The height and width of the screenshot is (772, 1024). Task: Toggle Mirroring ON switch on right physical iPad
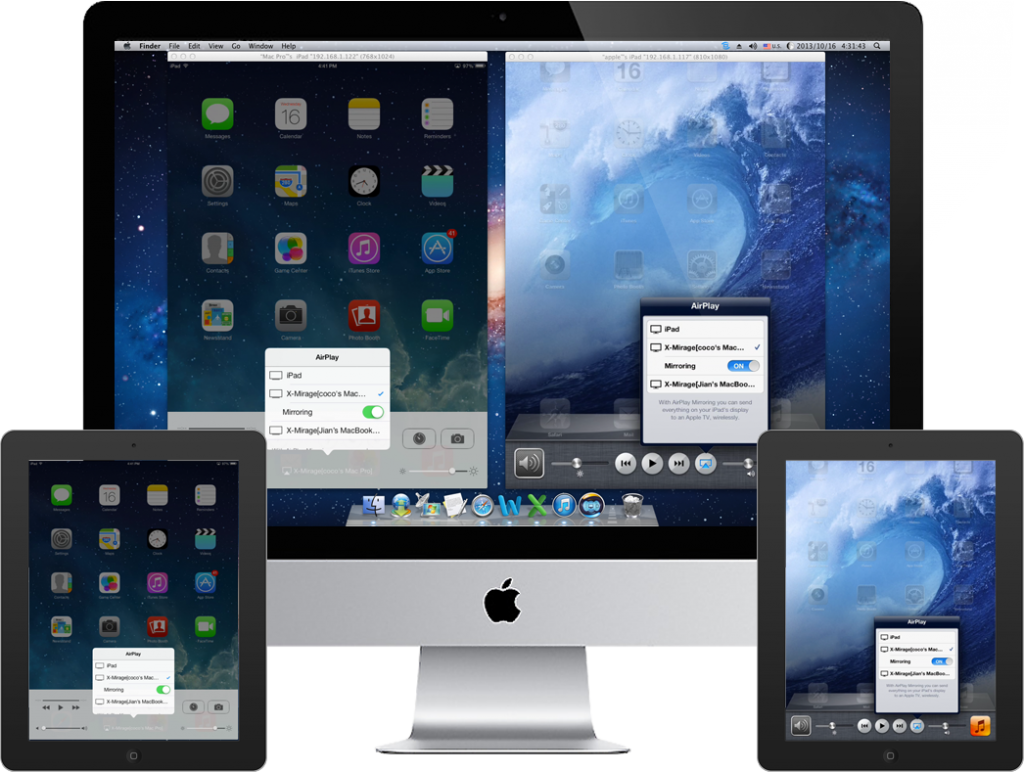pyautogui.click(x=941, y=662)
